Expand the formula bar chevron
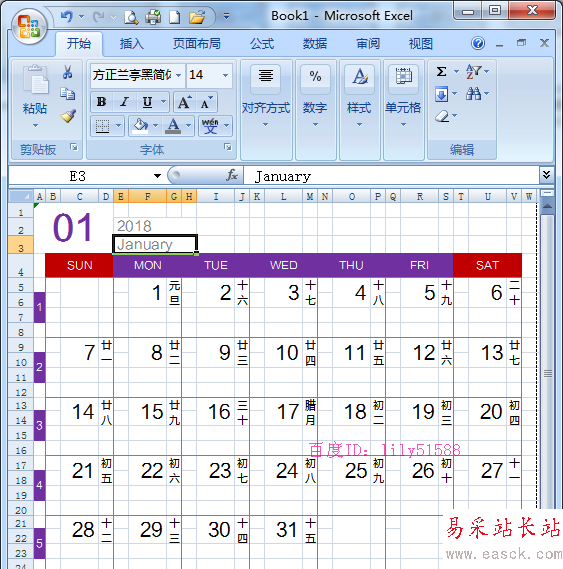563x569 pixels. point(546,175)
